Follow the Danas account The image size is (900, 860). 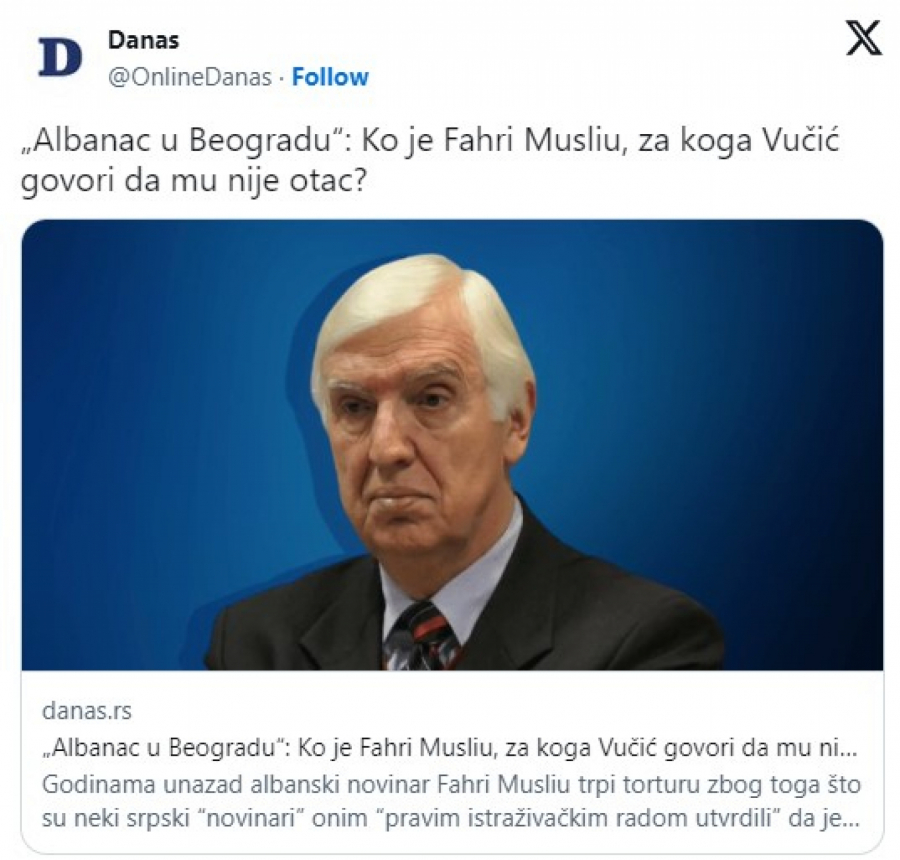[330, 77]
